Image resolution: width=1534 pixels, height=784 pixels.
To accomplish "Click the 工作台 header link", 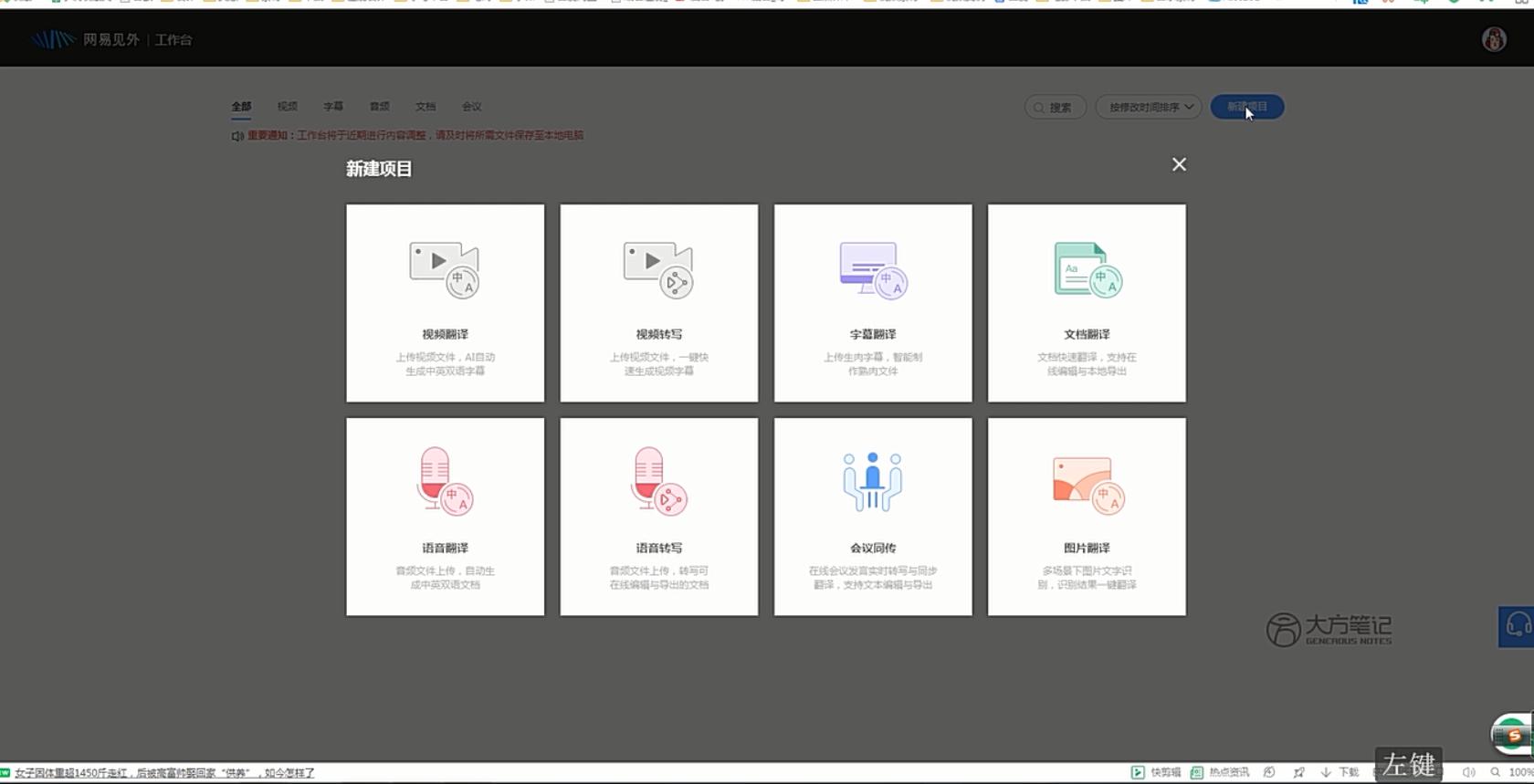I will tap(173, 39).
